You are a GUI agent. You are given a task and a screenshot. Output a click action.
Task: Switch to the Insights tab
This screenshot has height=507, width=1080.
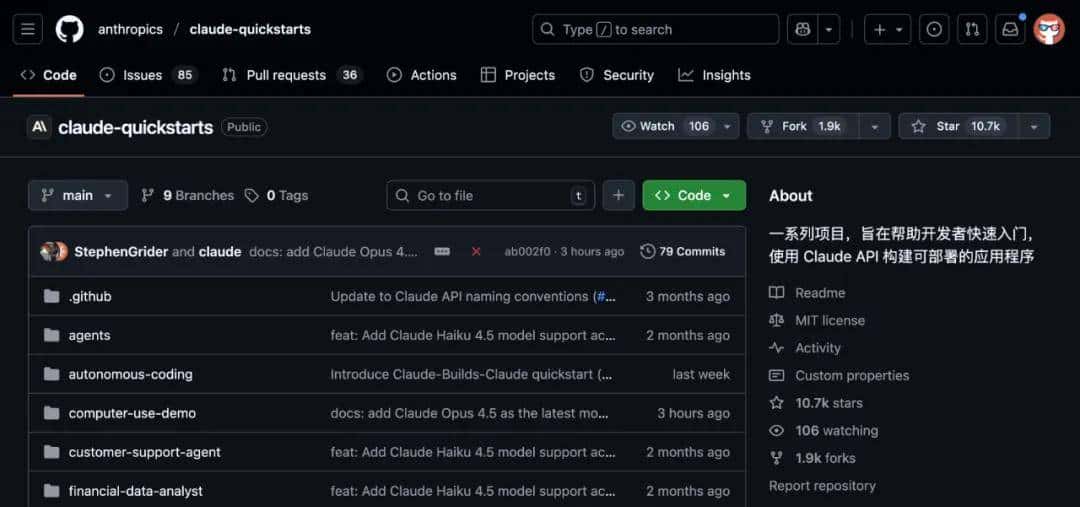(x=714, y=75)
